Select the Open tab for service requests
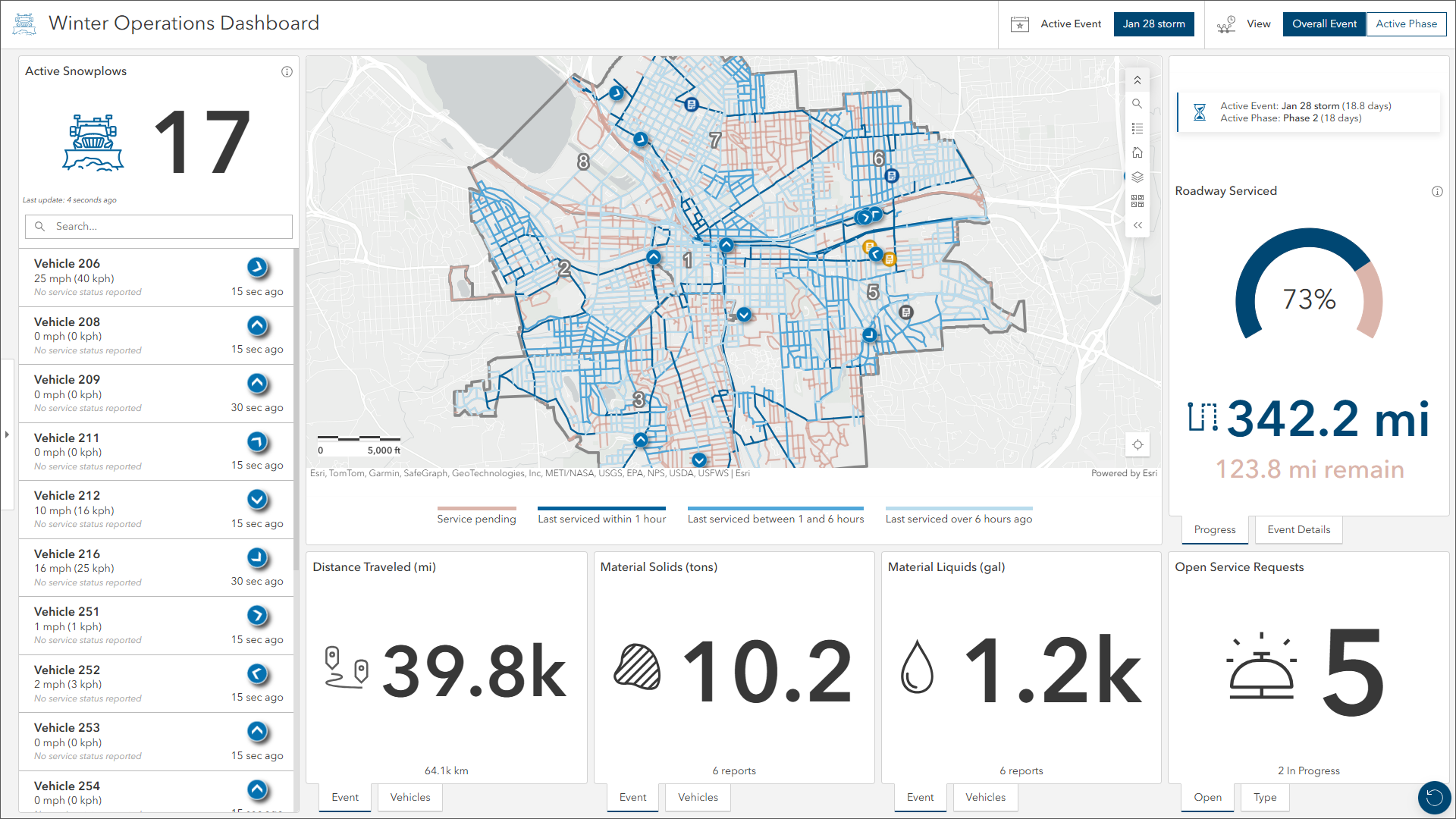Viewport: 1456px width, 819px height. click(x=1207, y=797)
